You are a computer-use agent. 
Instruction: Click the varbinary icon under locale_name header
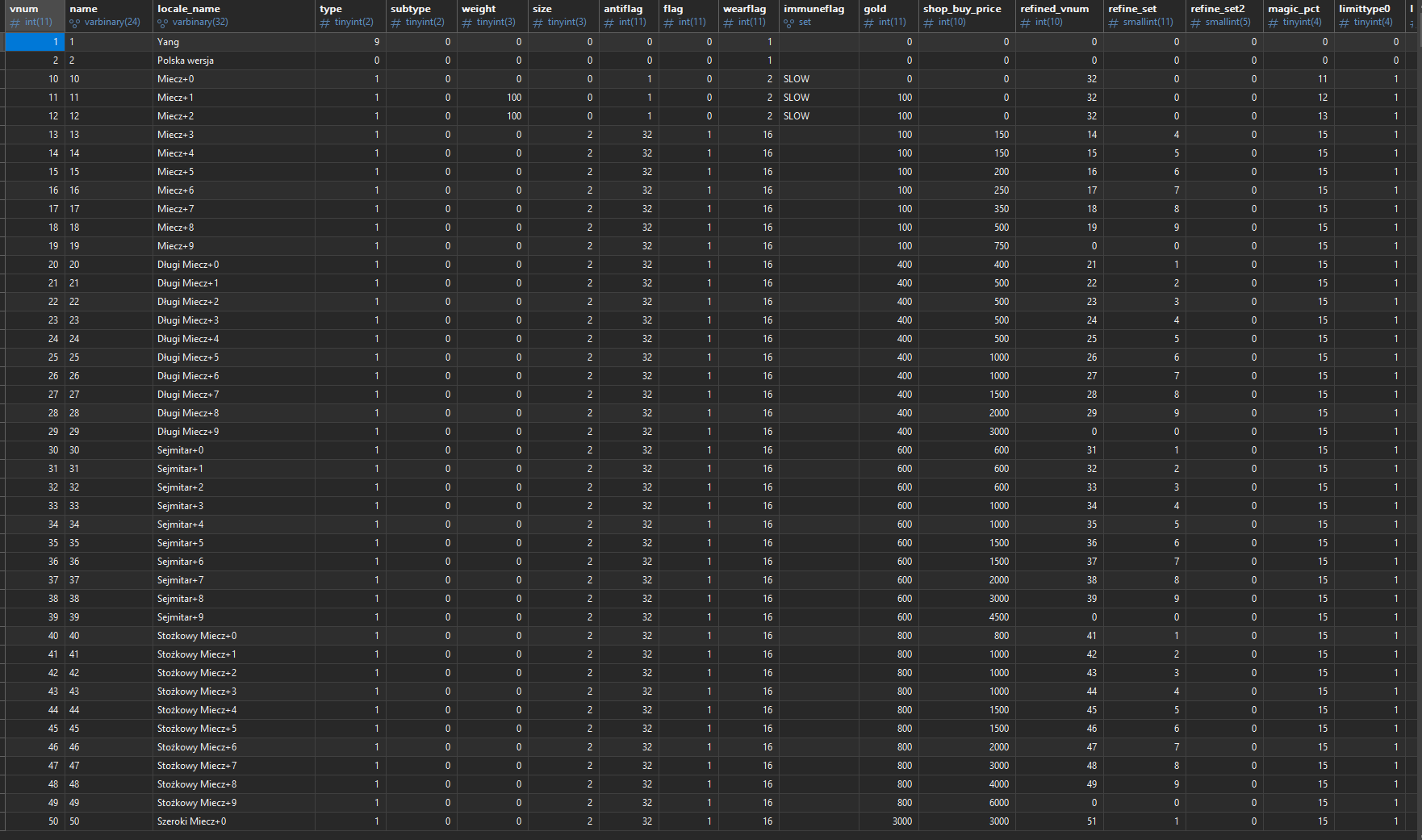coord(163,23)
